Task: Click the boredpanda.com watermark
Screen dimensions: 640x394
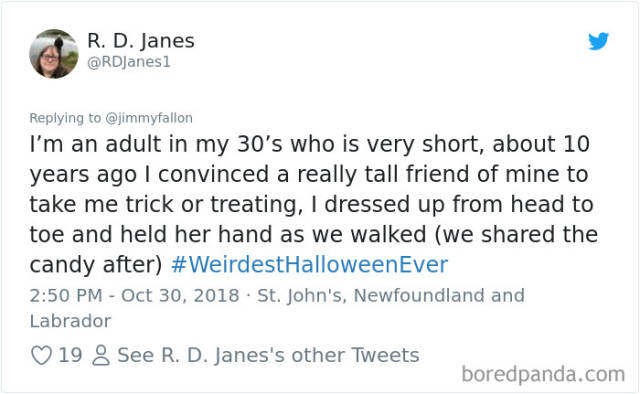Action: click(543, 374)
